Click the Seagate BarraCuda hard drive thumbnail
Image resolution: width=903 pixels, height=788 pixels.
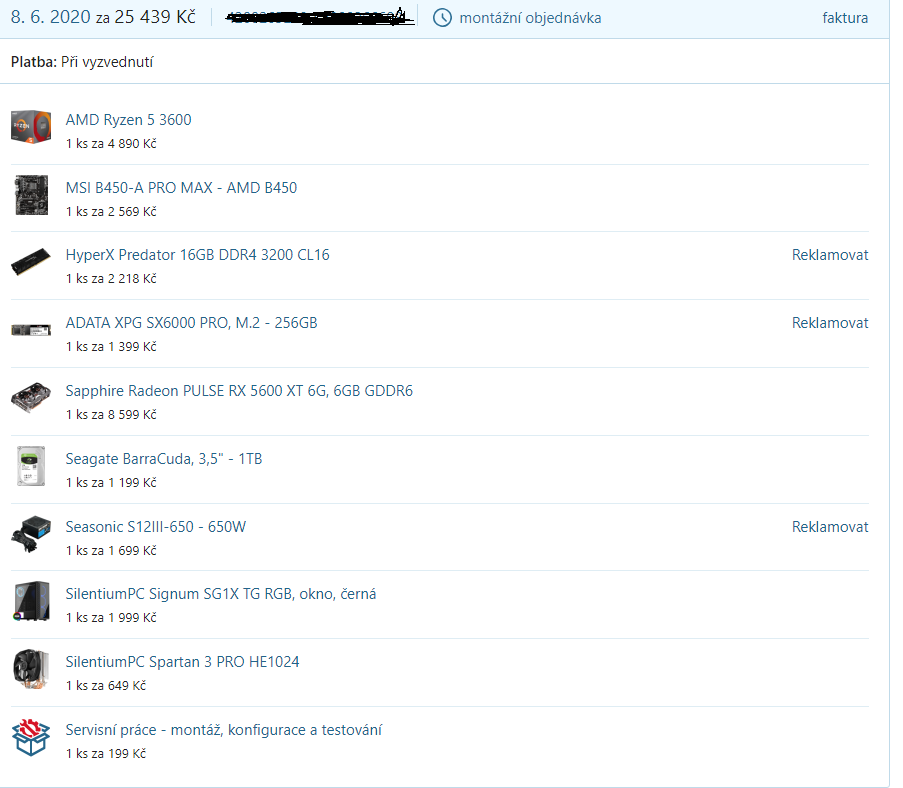click(31, 466)
